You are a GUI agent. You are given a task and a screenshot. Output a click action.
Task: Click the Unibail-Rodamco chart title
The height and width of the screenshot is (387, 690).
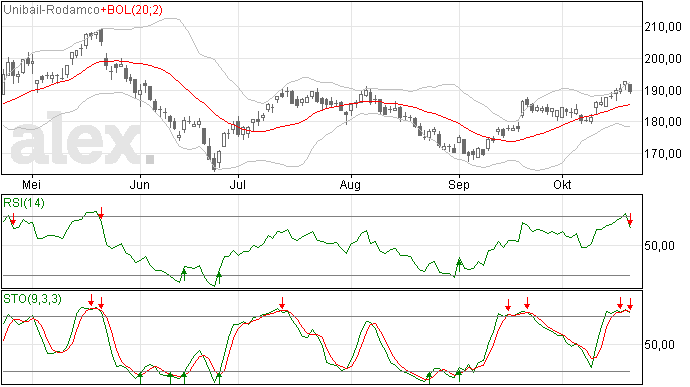pyautogui.click(x=51, y=10)
